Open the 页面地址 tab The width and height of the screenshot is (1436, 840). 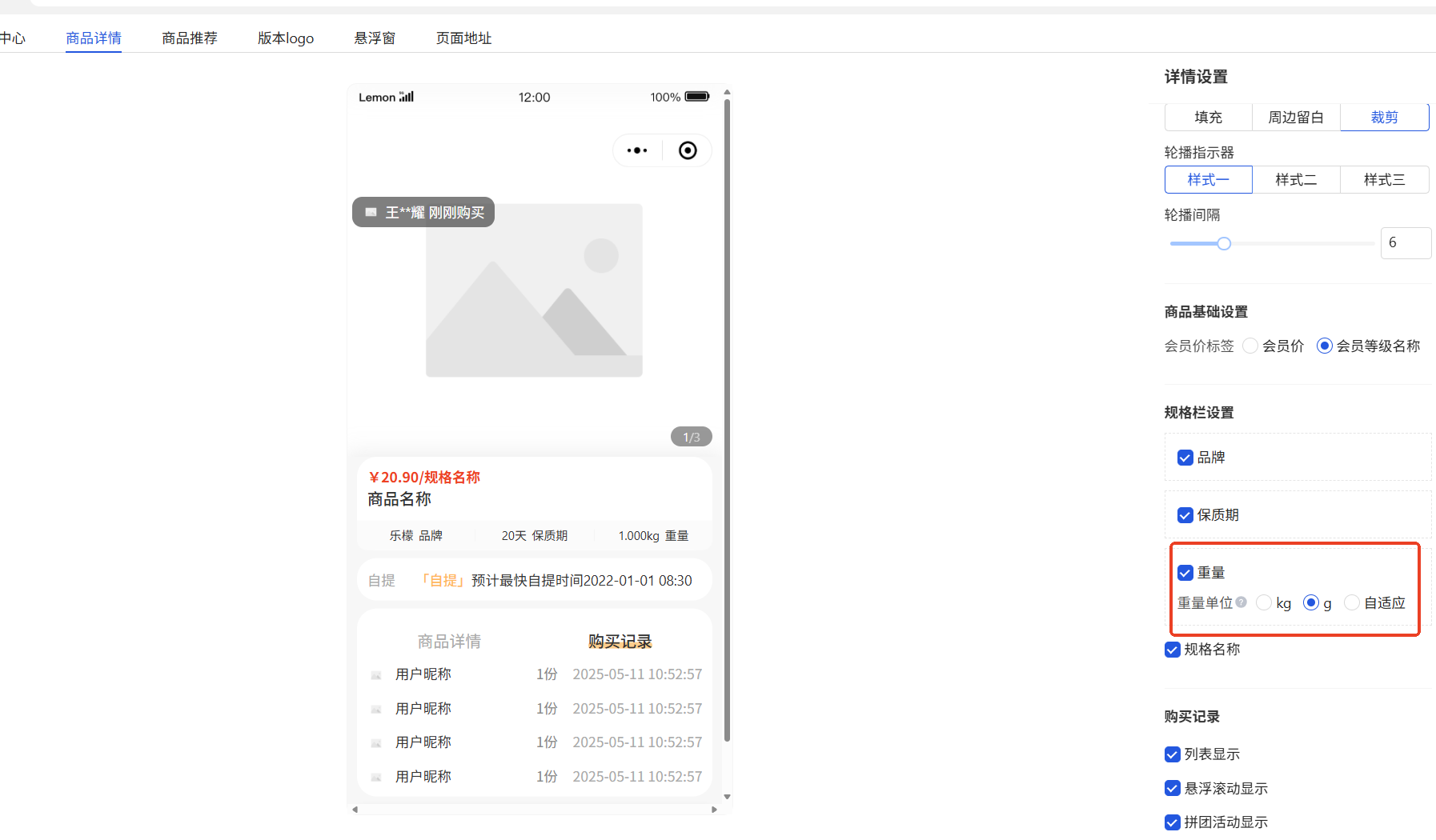(463, 38)
